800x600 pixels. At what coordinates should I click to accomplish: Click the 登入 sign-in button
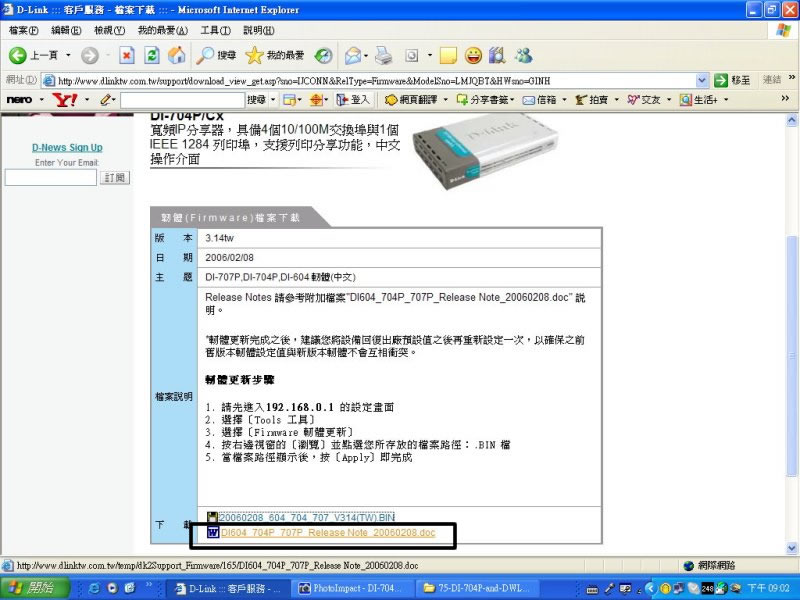click(x=353, y=99)
